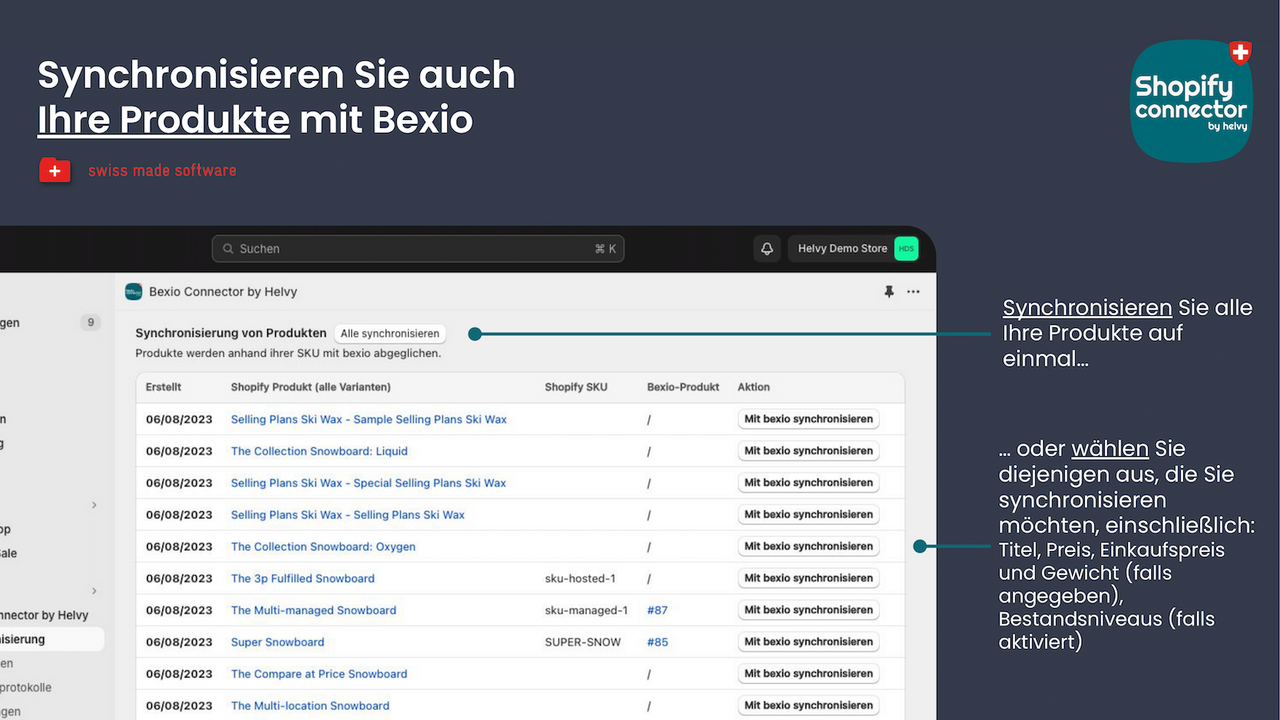Click the Synchronisierung von Produkten heading
The height and width of the screenshot is (720, 1280).
point(231,333)
